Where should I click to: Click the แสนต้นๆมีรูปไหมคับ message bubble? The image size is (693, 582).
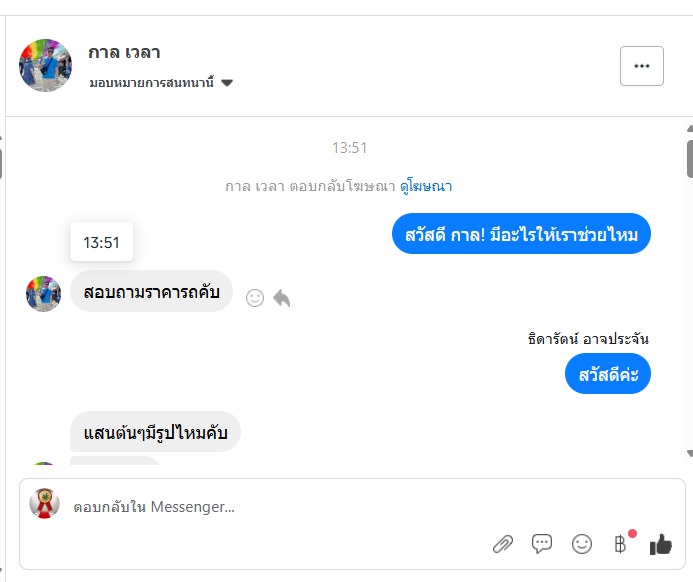pos(155,432)
